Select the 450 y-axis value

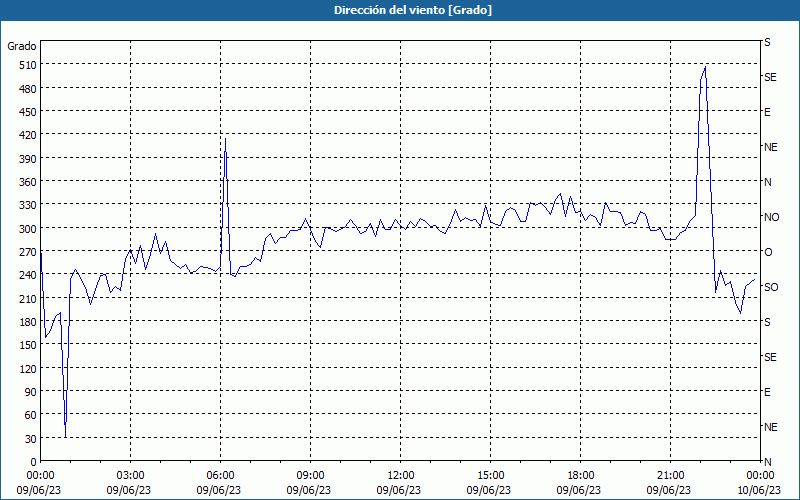[x=27, y=112]
